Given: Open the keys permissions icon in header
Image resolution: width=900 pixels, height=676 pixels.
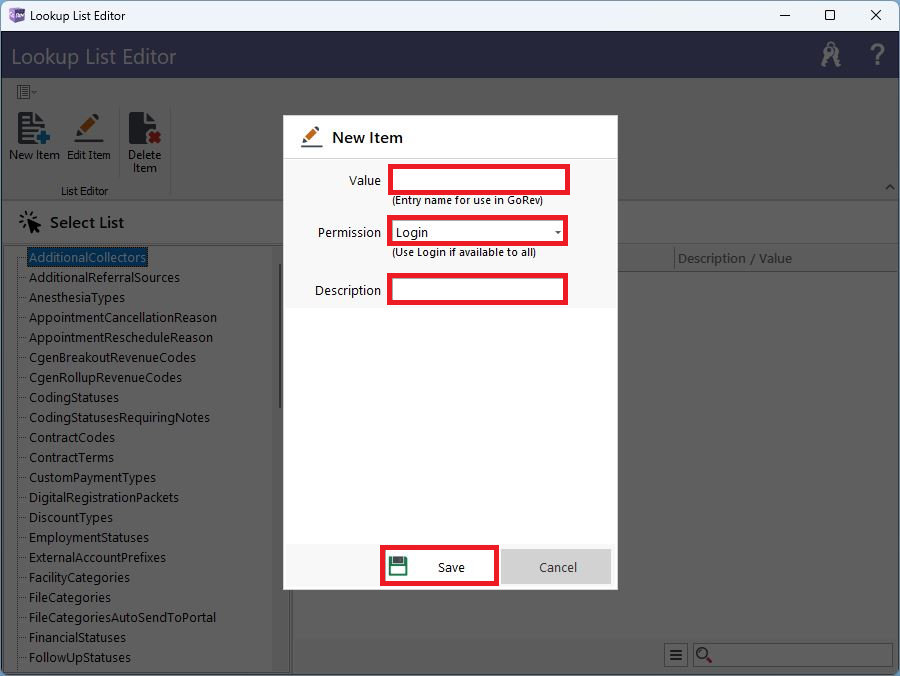Looking at the screenshot, I should [831, 55].
